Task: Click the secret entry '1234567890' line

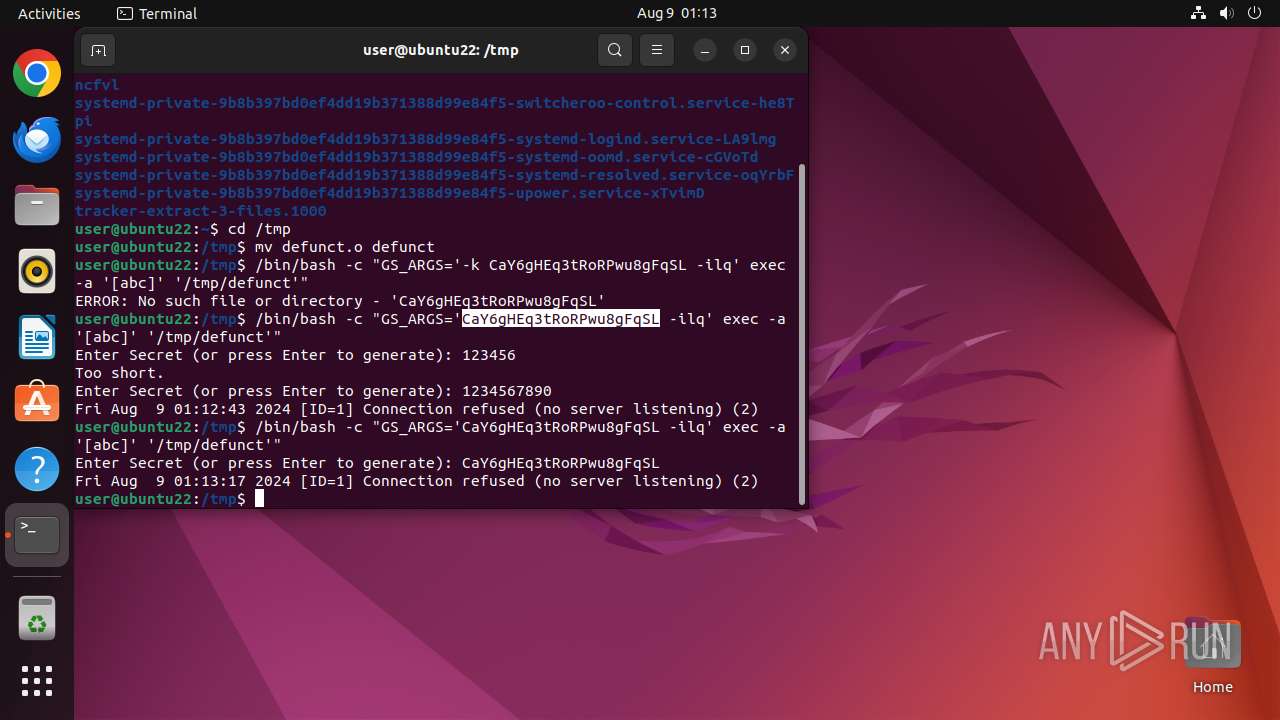Action: (x=313, y=391)
